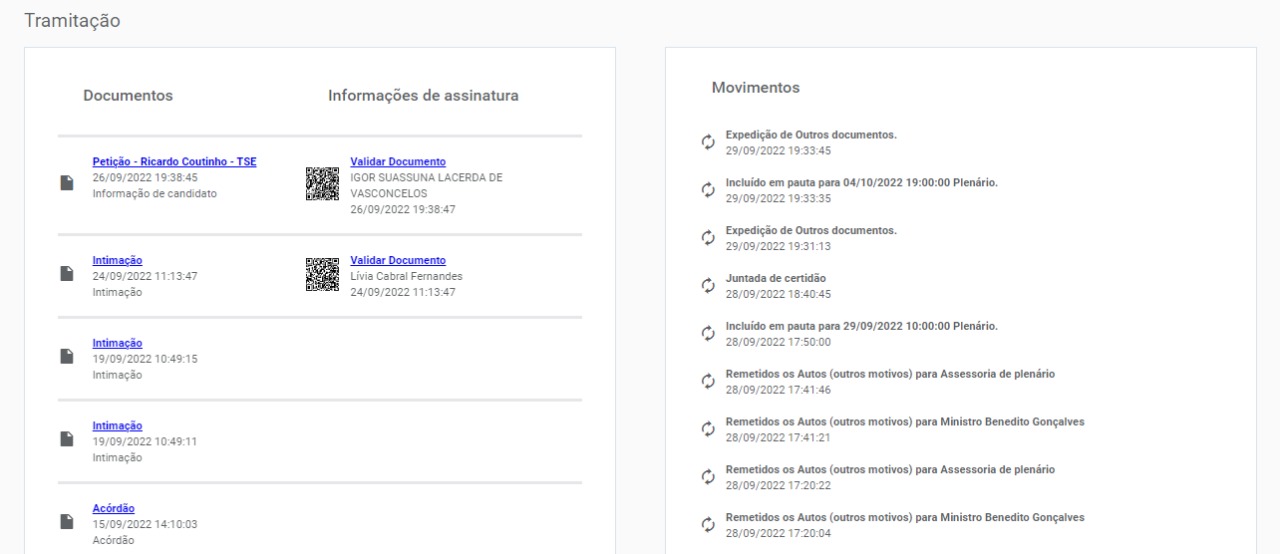The image size is (1280, 554).
Task: Open the Acórdão document link
Action: point(113,508)
